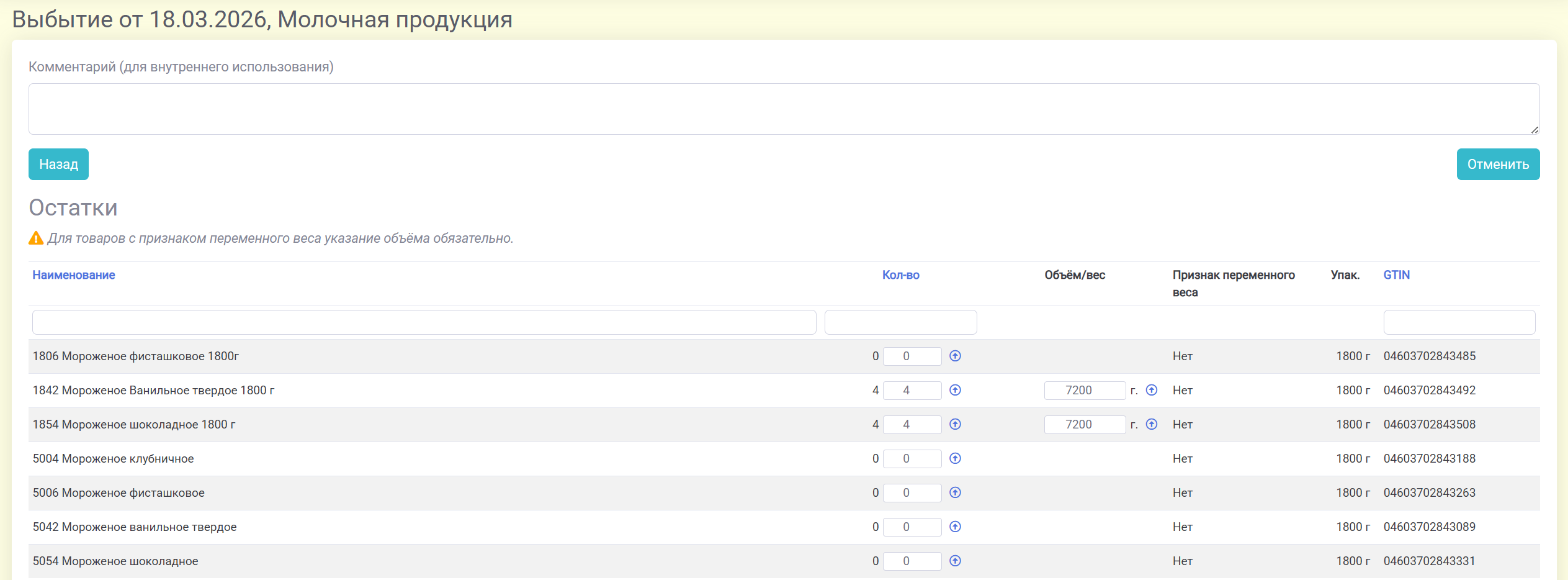Sort table by Наименование column header
This screenshot has height=580, width=1568.
coord(74,275)
